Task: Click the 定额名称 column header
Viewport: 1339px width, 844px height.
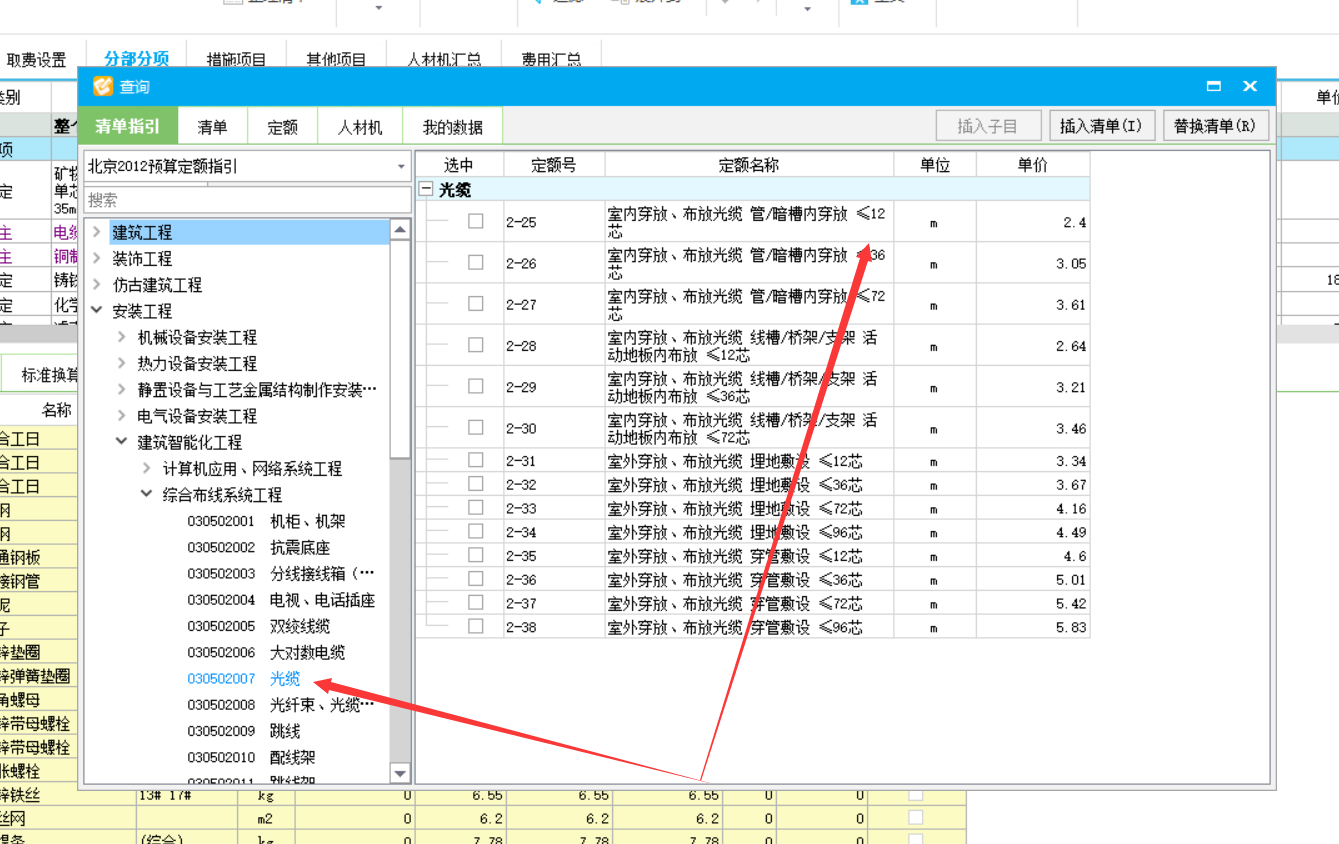Action: pyautogui.click(x=749, y=165)
